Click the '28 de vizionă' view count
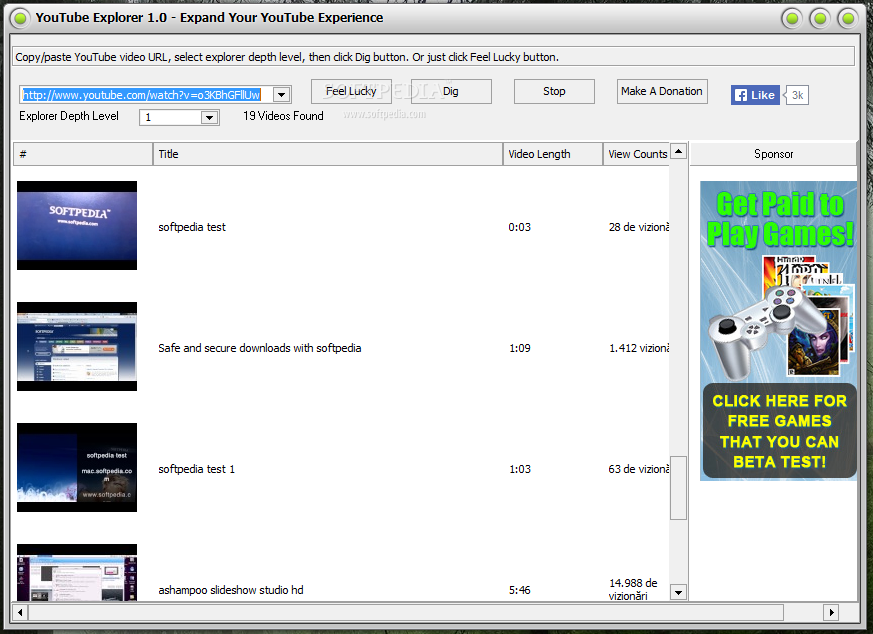The width and height of the screenshot is (873, 634). 639,227
